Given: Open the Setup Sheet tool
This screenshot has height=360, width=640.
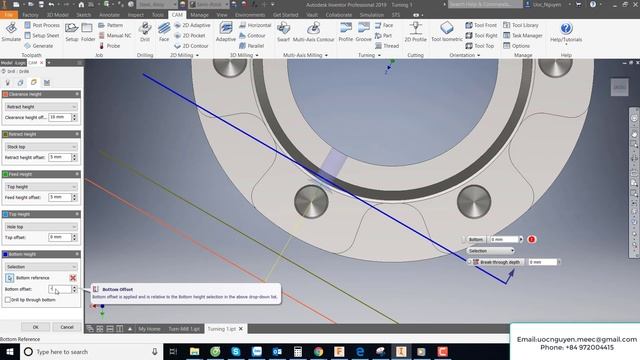Looking at the screenshot, I should click(41, 36).
